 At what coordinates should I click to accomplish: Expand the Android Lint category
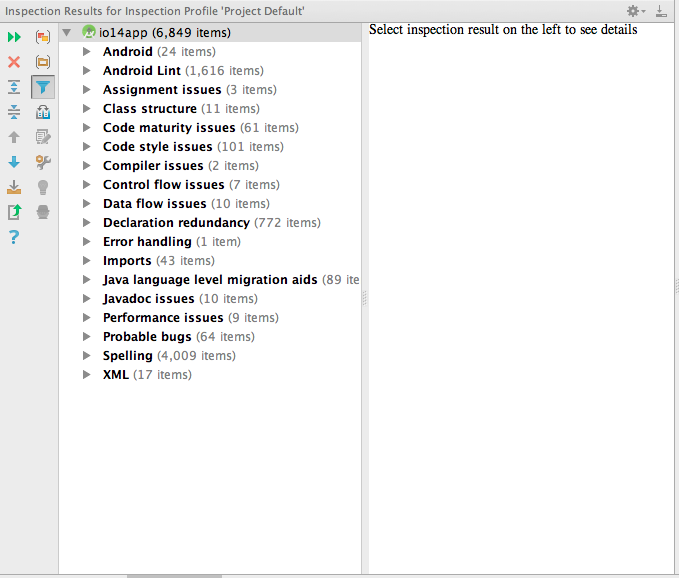(x=87, y=71)
